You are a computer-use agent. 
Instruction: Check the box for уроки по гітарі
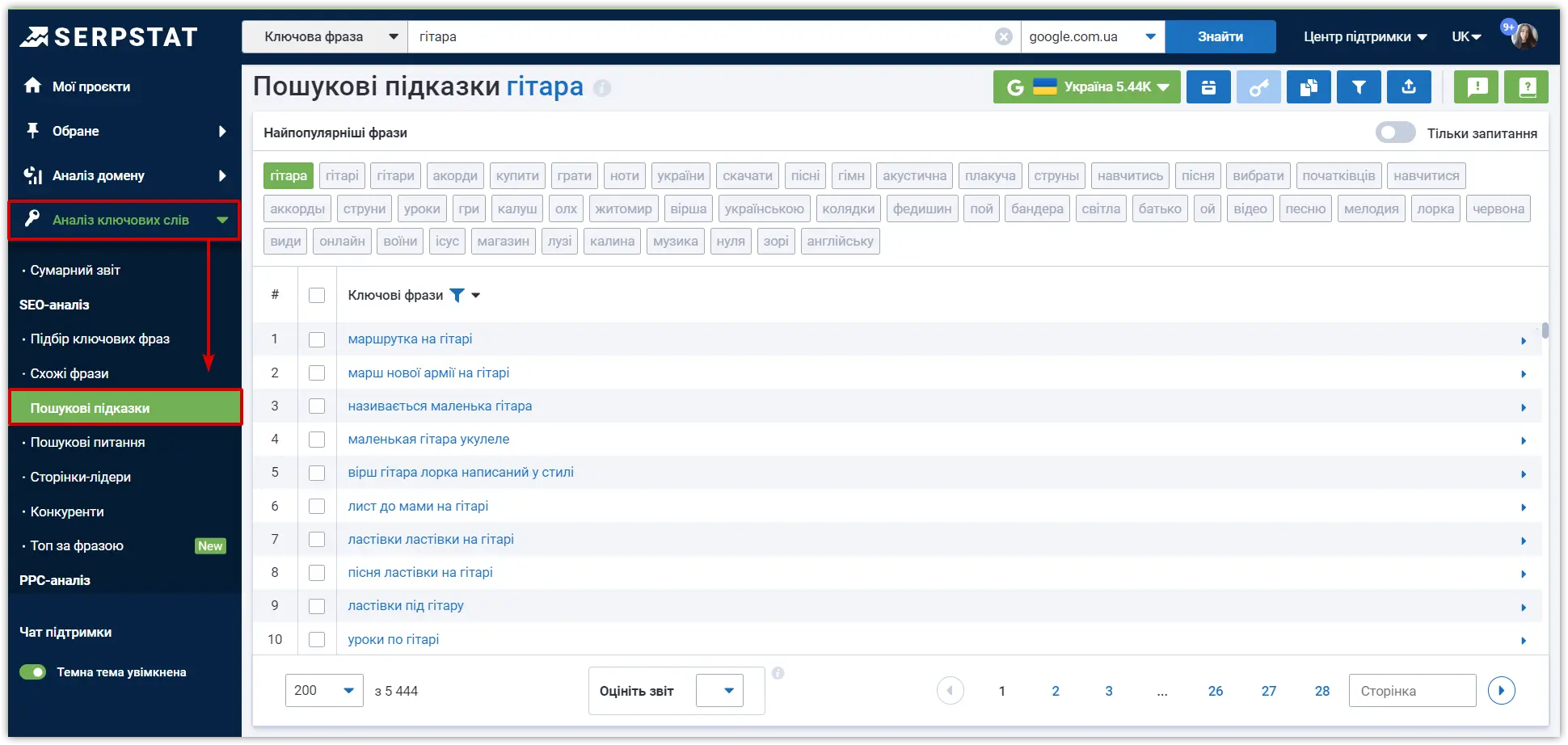(317, 639)
